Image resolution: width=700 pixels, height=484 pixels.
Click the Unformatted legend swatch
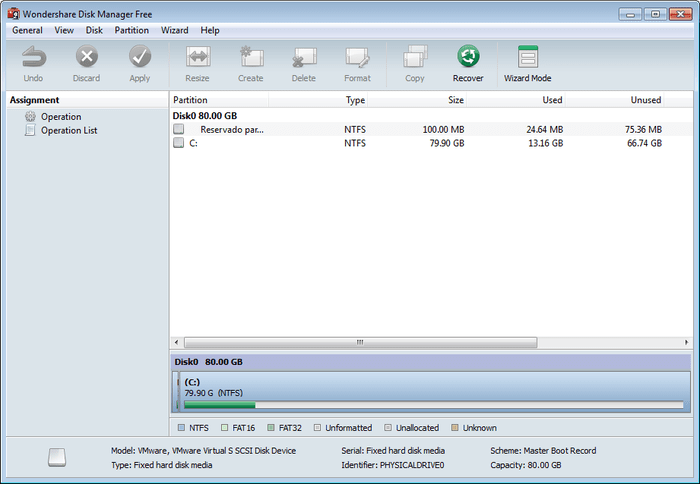pyautogui.click(x=317, y=428)
